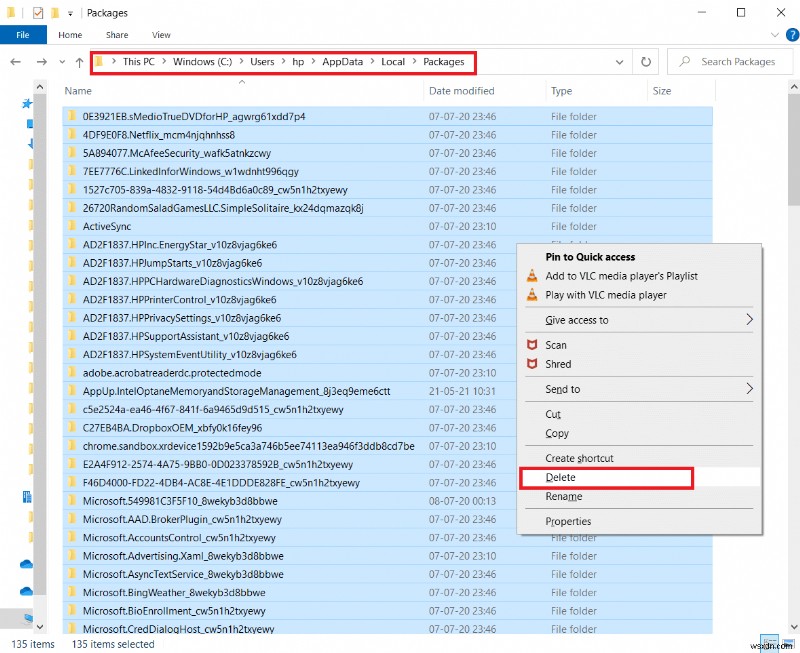Open the Give access to submenu
Screen dimensions: 800x653
click(x=640, y=320)
